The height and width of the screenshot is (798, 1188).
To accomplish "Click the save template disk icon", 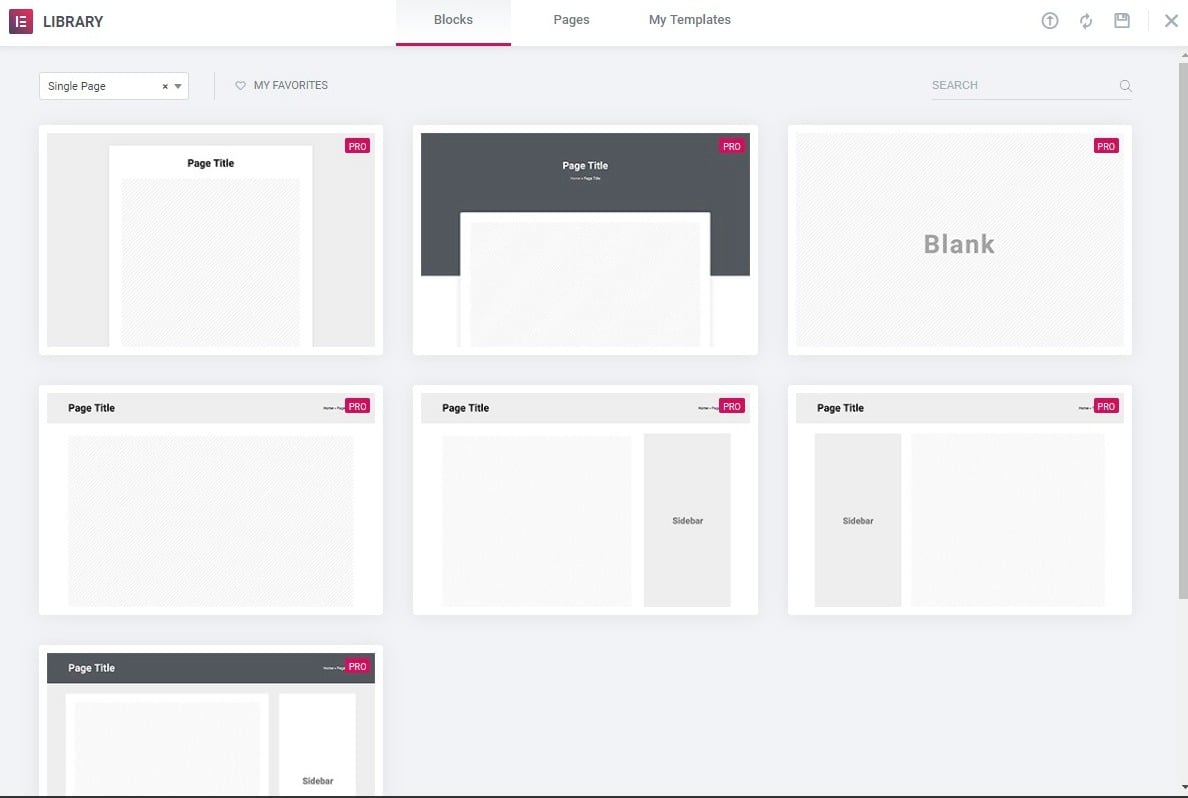I will (1122, 21).
